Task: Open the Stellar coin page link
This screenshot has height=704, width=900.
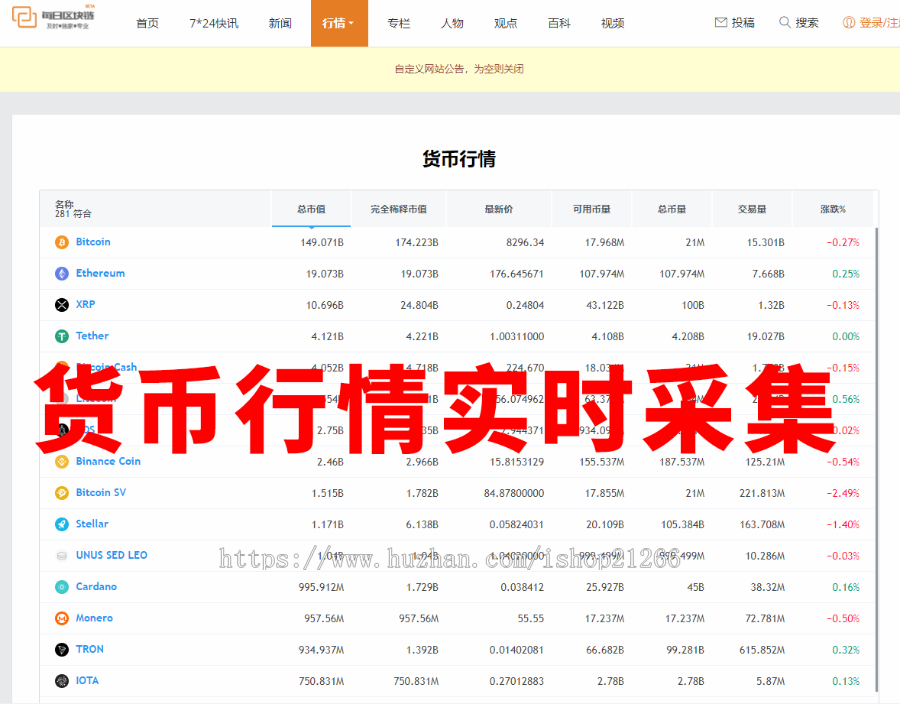Action: point(90,523)
